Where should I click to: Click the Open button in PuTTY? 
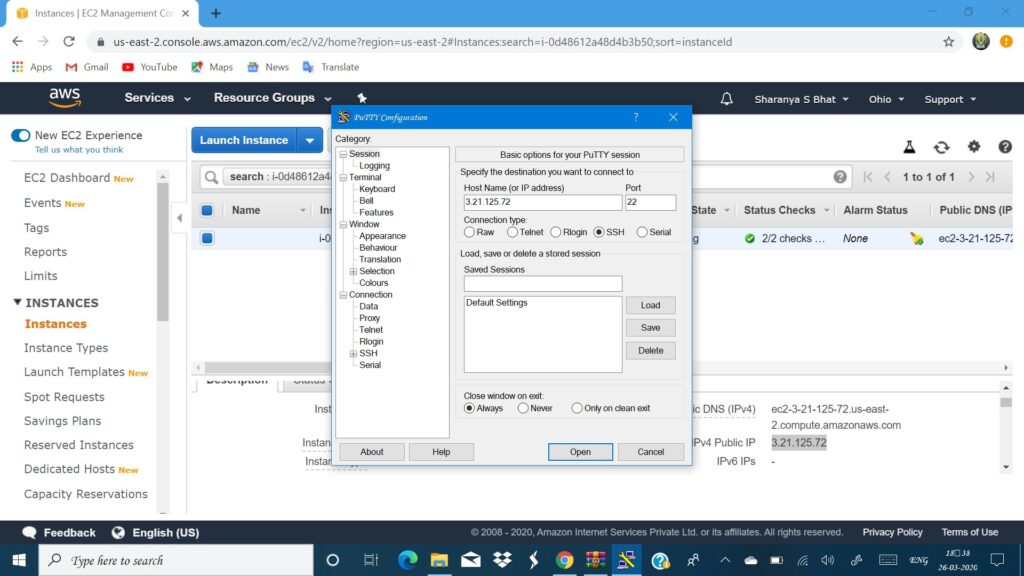pyautogui.click(x=580, y=452)
